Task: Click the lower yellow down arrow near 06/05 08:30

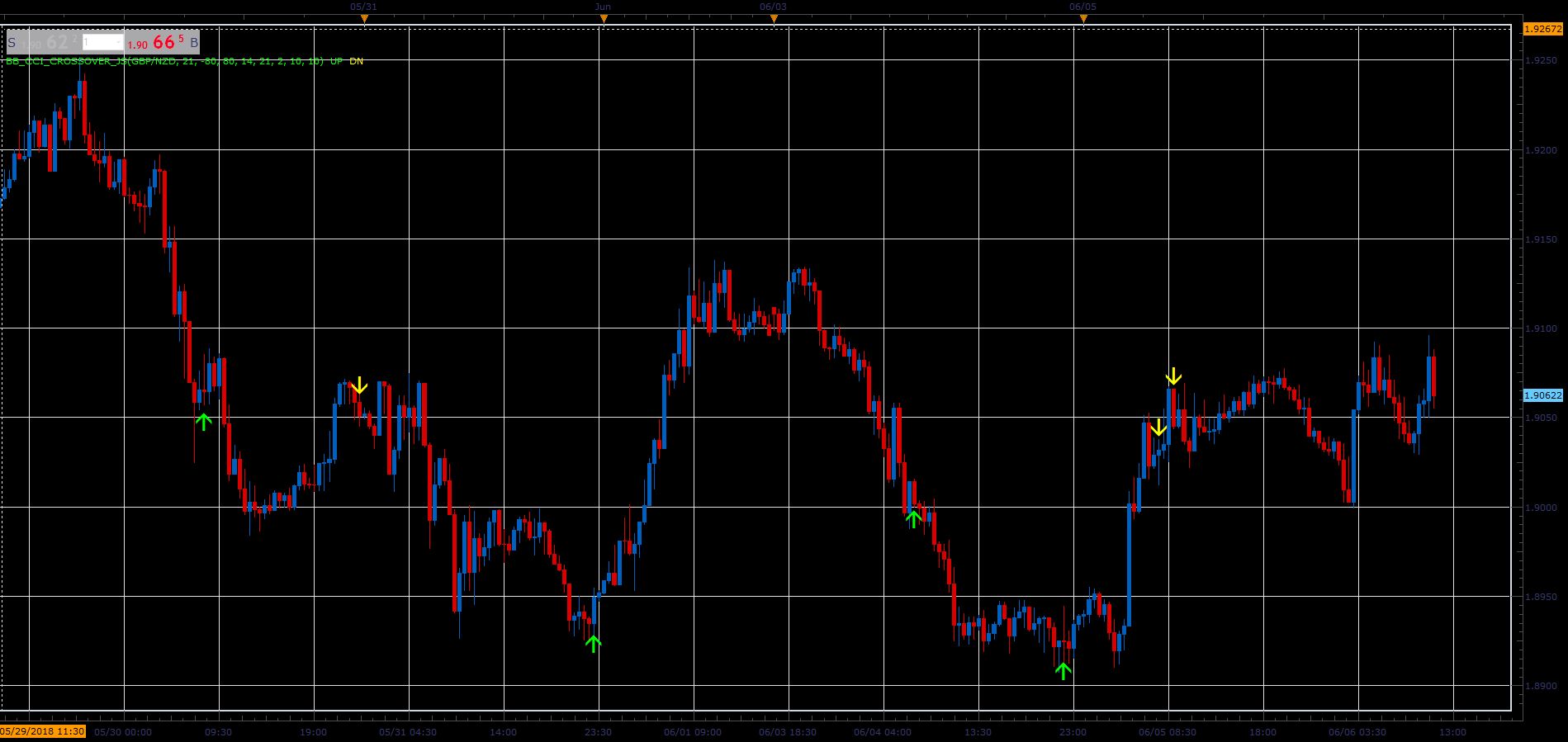Action: [1158, 427]
